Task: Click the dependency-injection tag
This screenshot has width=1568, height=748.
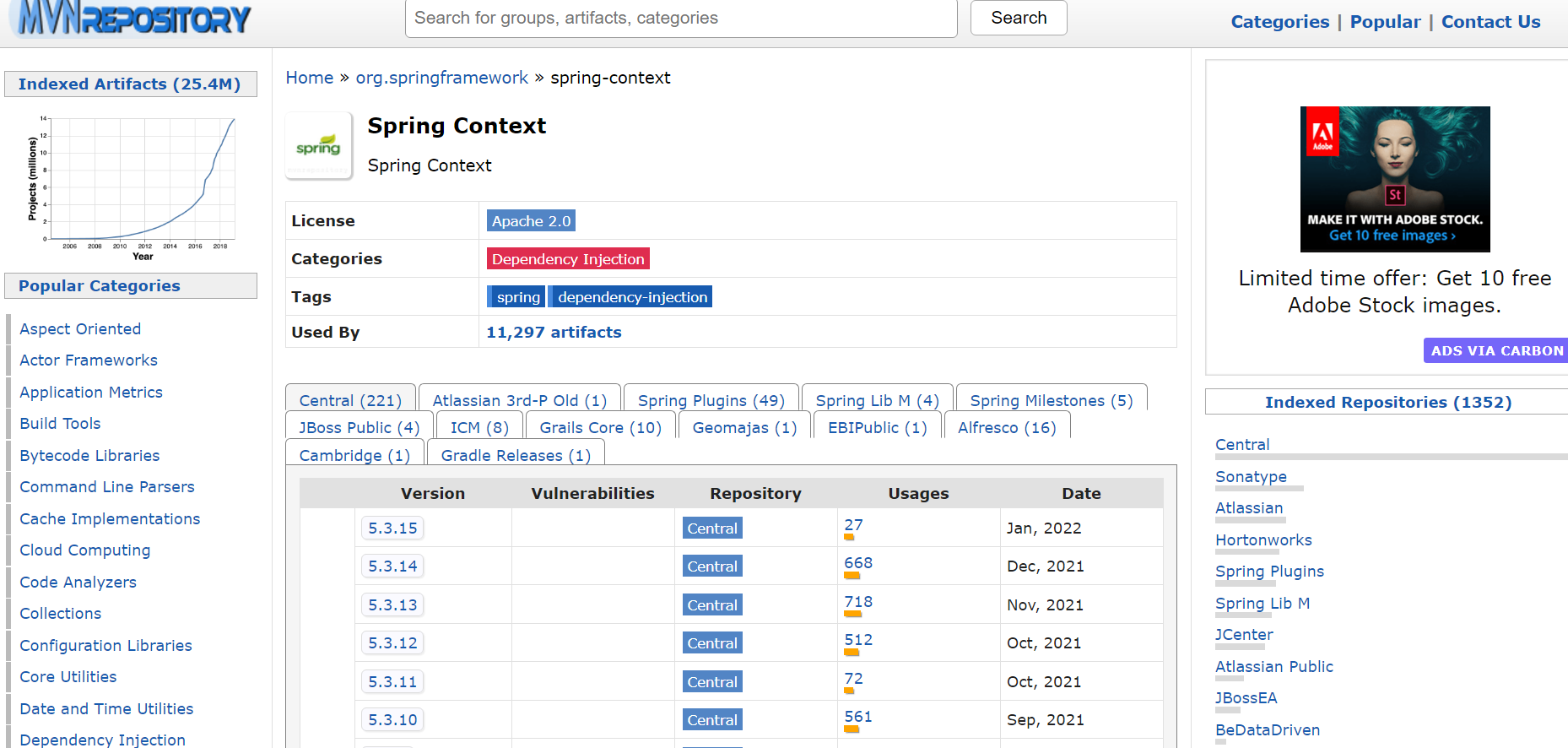Action: [632, 297]
